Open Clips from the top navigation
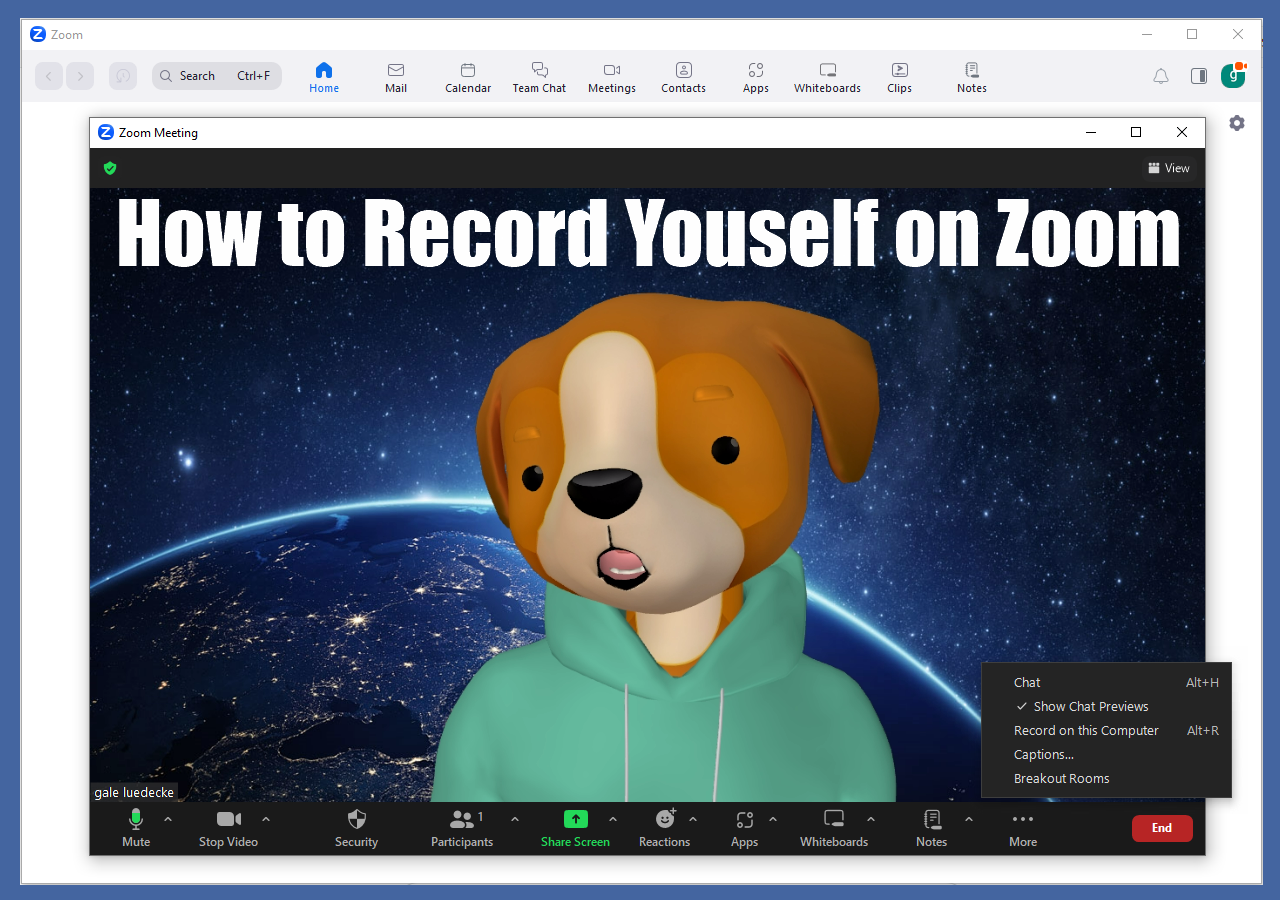The height and width of the screenshot is (900, 1280). 899,76
